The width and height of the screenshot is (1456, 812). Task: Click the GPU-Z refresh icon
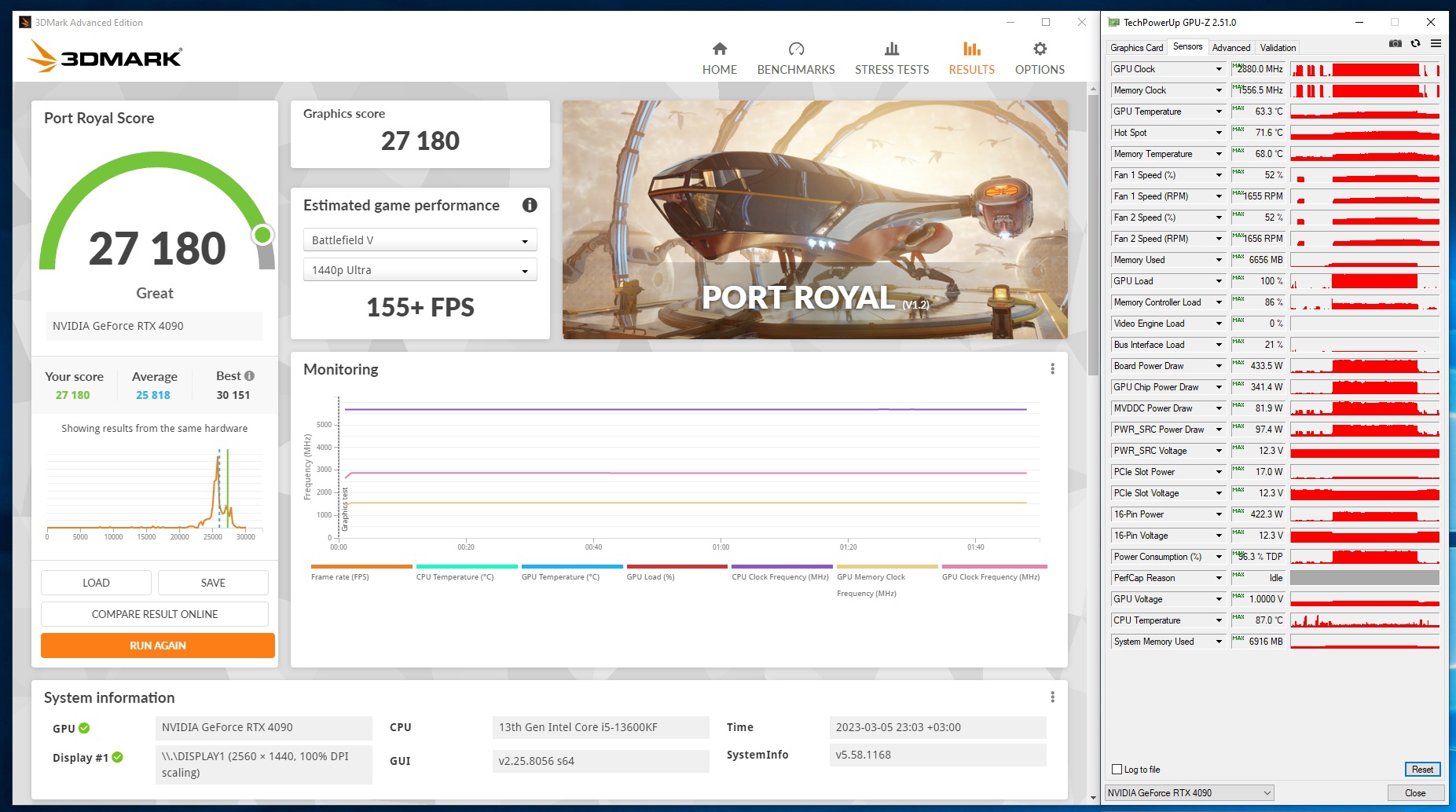[x=1416, y=44]
